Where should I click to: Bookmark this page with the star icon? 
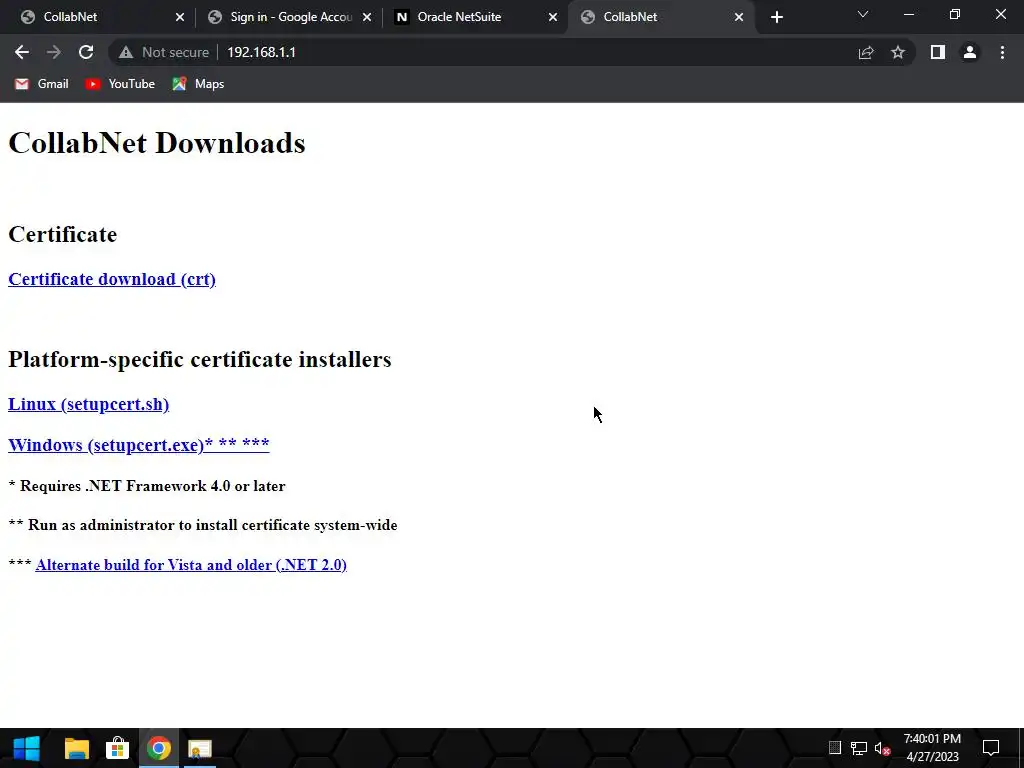click(898, 52)
